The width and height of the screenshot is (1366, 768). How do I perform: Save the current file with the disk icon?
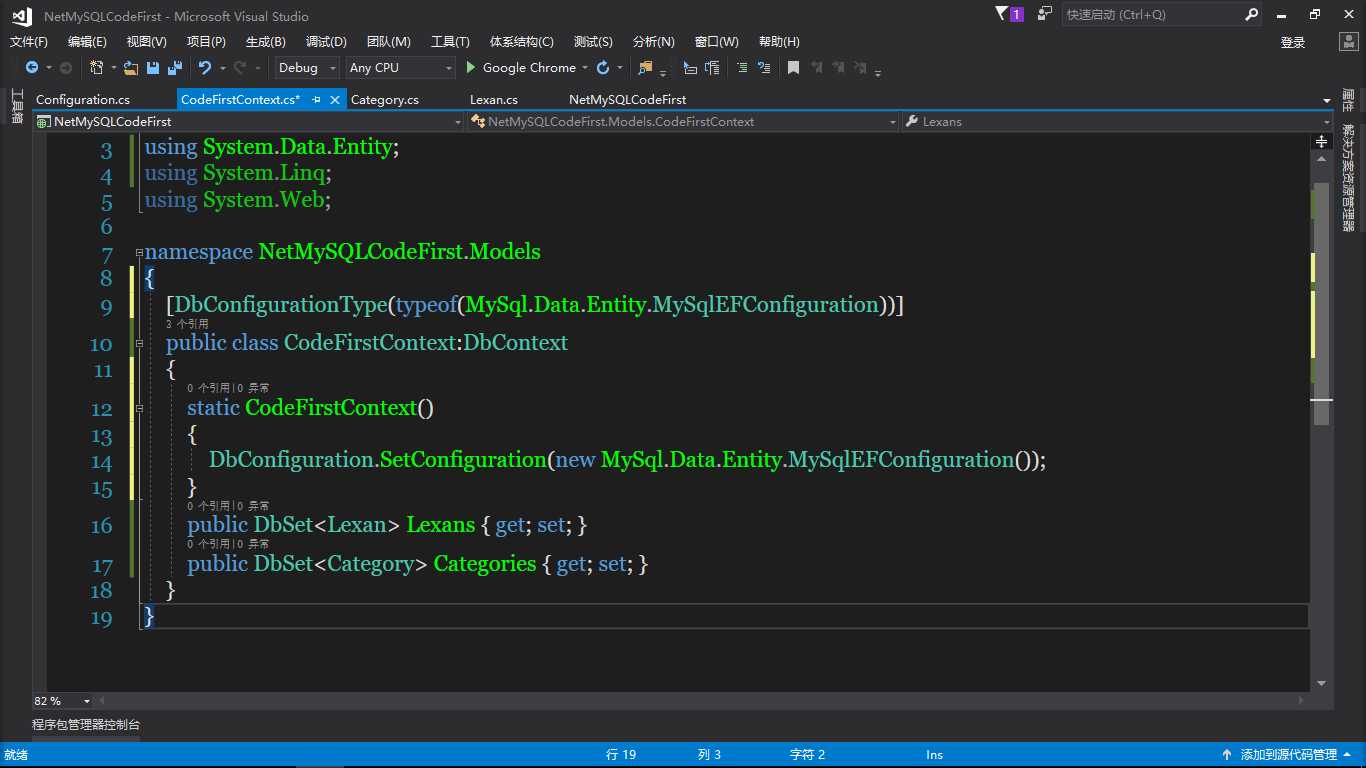153,68
